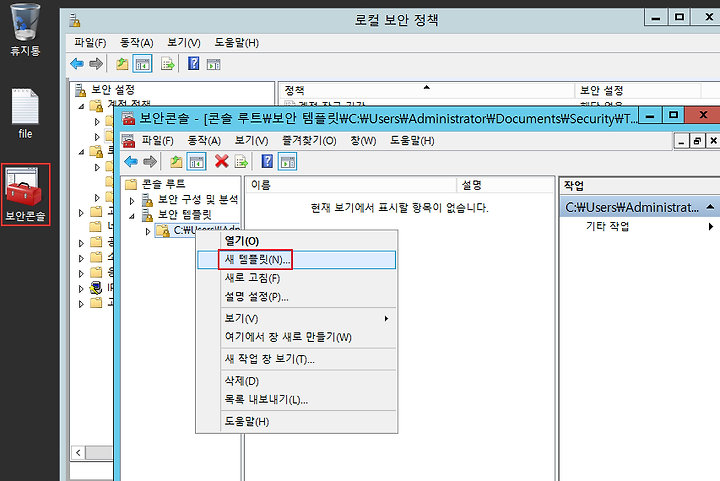Open 보기(V) menu in 보안콘솔 menu bar
The image size is (720, 481).
click(x=251, y=140)
